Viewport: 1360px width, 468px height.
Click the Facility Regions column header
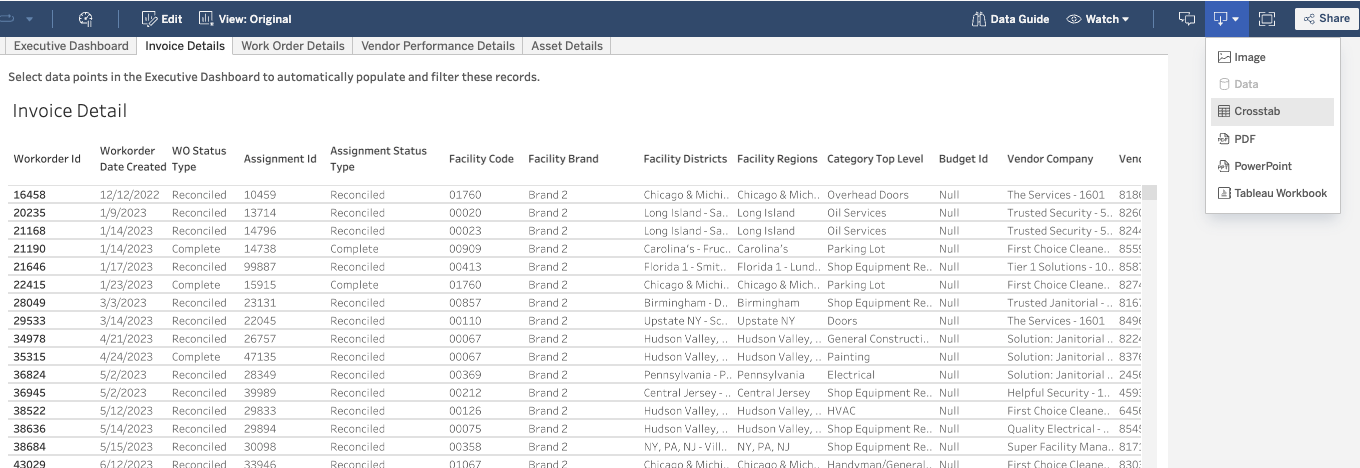tap(777, 159)
